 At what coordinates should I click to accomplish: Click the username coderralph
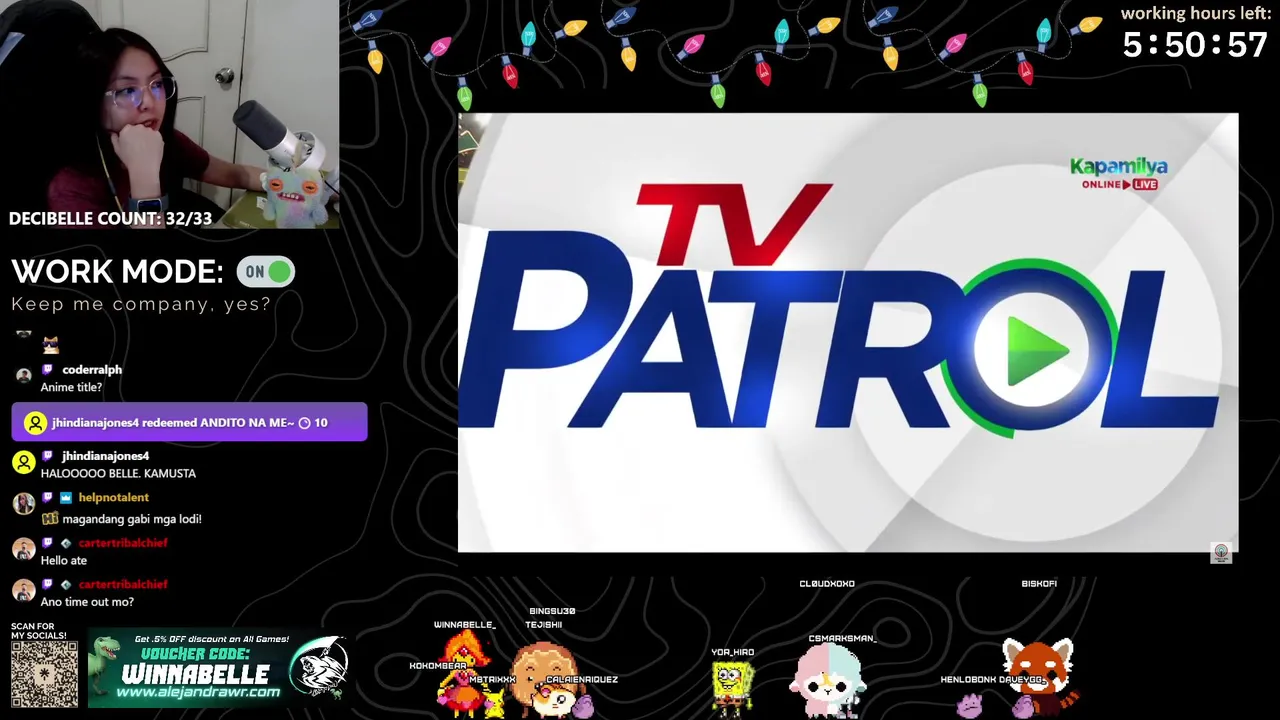click(92, 370)
